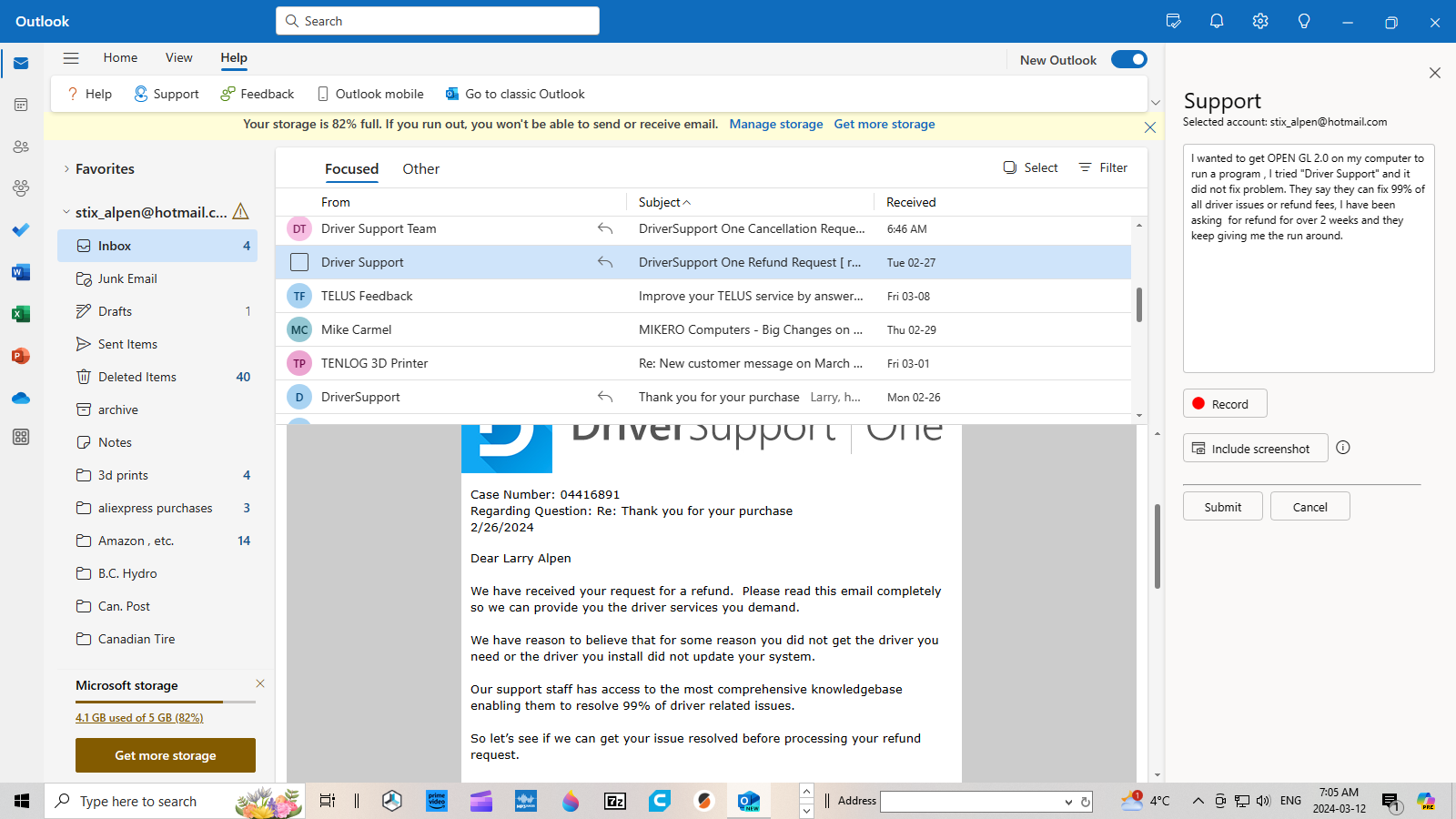Open the Deleted Items folder
The image size is (1456, 819).
pos(157,377)
